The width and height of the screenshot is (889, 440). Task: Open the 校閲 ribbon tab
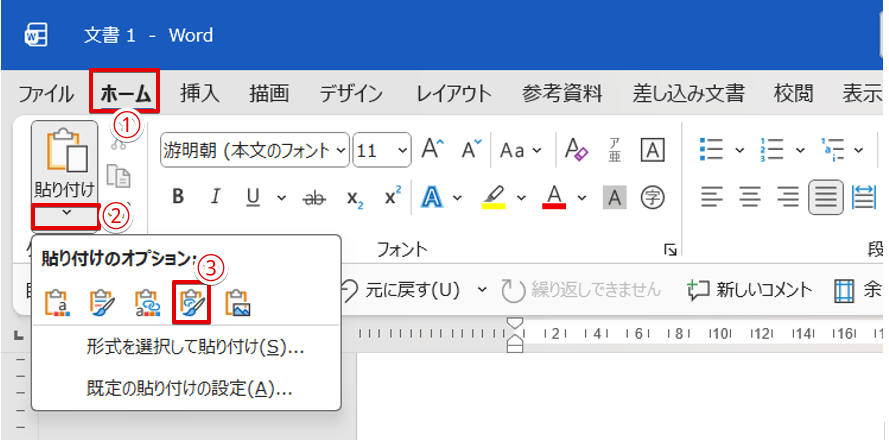click(794, 94)
